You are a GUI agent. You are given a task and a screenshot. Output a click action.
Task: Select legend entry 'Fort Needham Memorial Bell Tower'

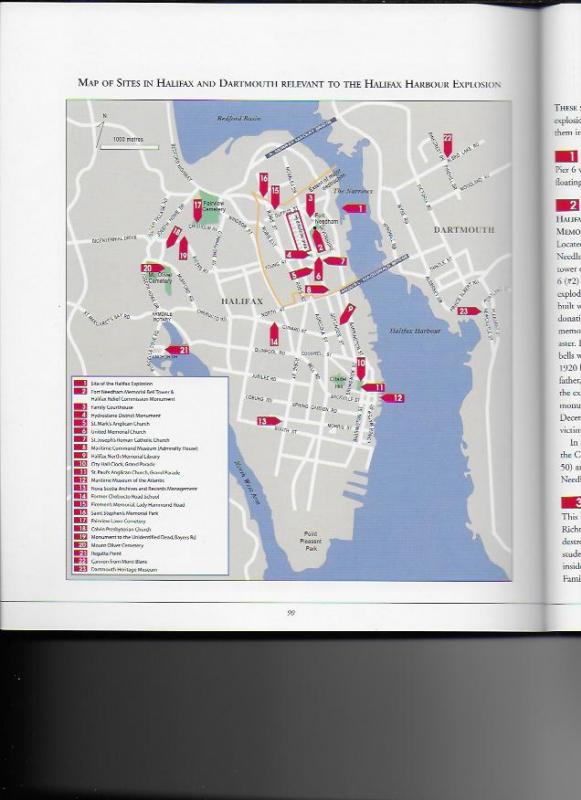[x=124, y=394]
